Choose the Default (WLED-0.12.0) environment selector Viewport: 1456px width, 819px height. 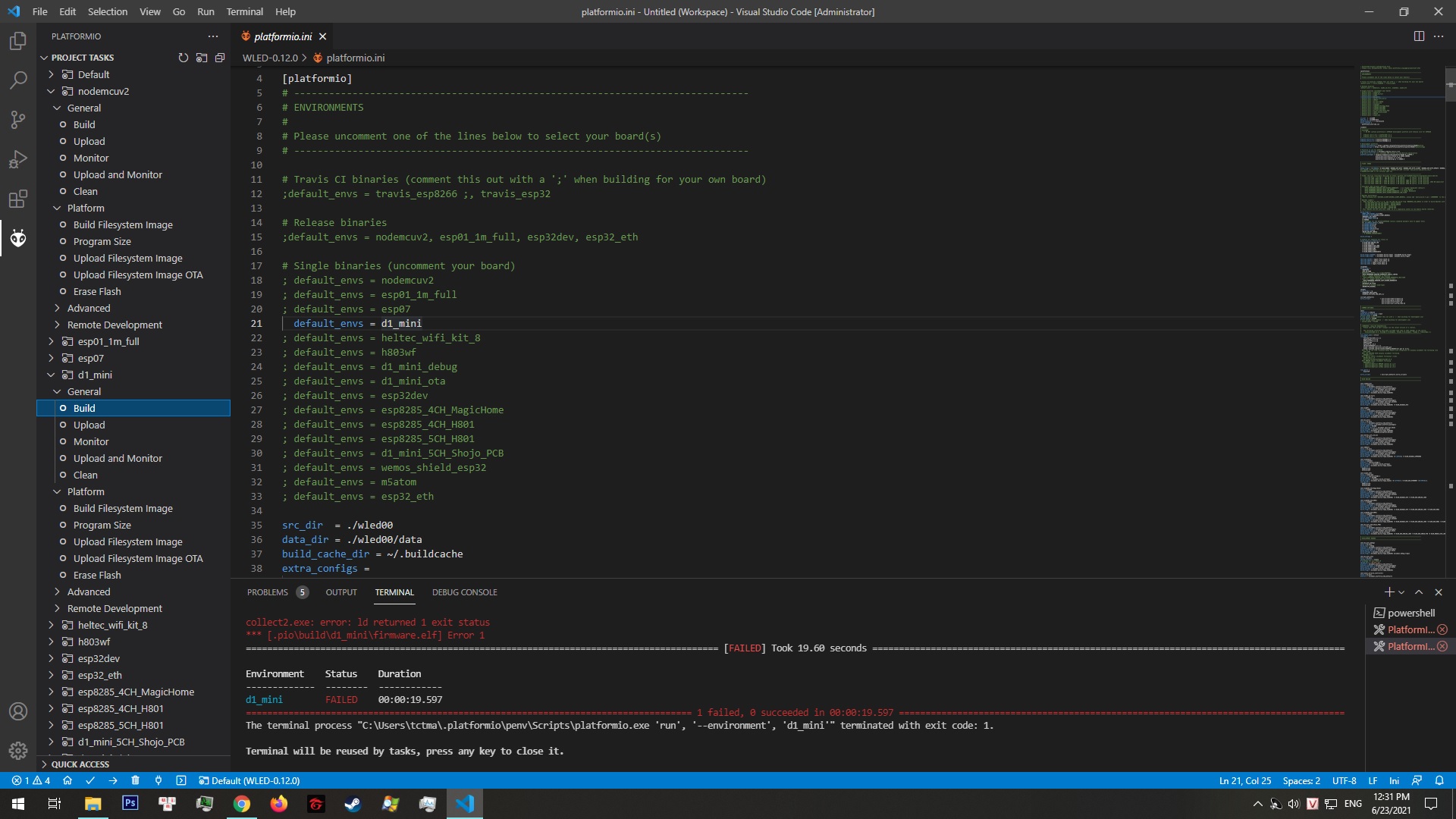tap(249, 780)
